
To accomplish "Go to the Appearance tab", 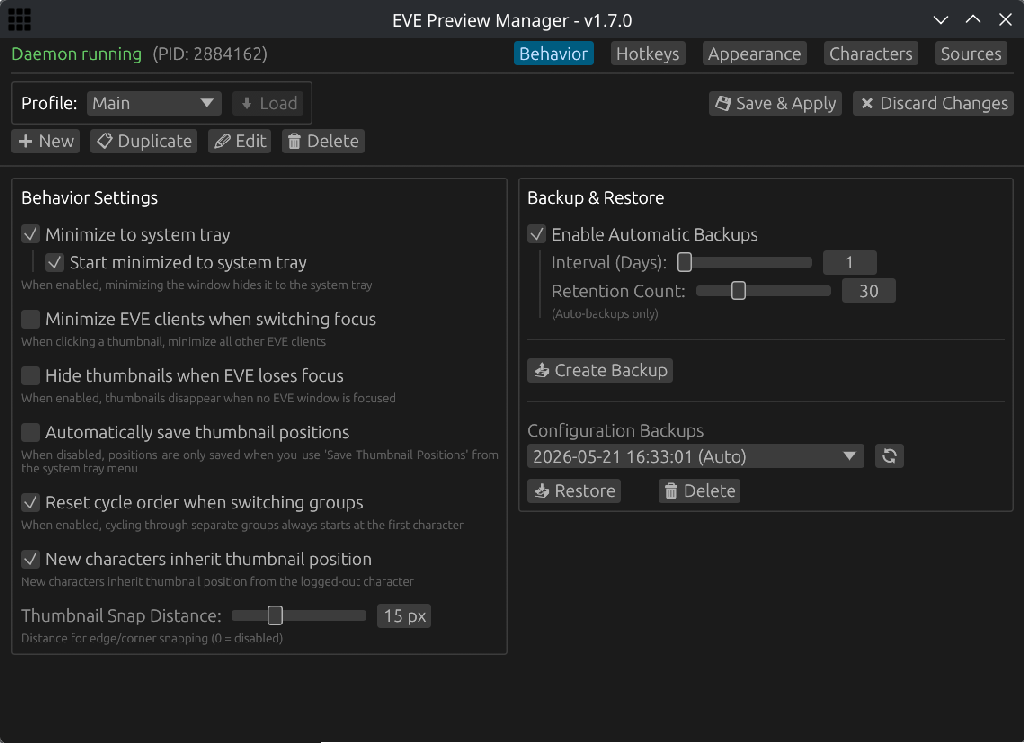I will click(754, 54).
